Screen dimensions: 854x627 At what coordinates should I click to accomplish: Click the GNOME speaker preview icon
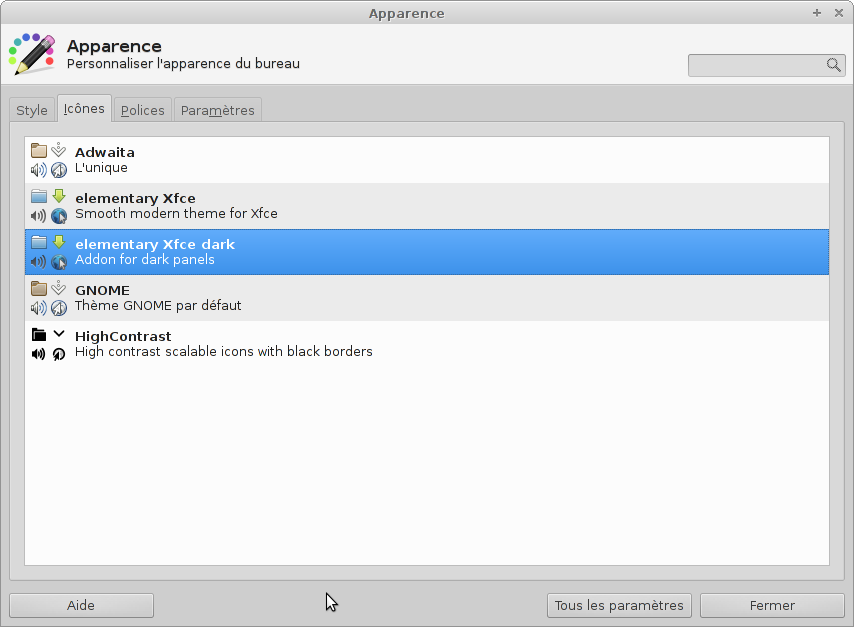39,308
